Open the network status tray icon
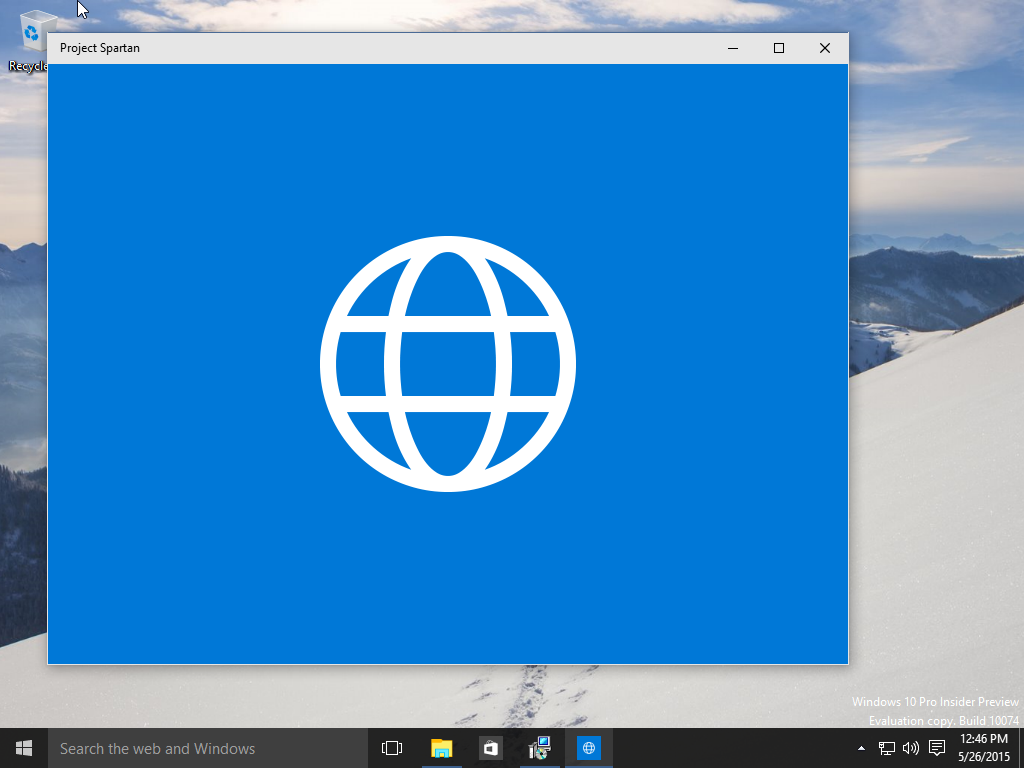The width and height of the screenshot is (1024, 768). click(886, 748)
